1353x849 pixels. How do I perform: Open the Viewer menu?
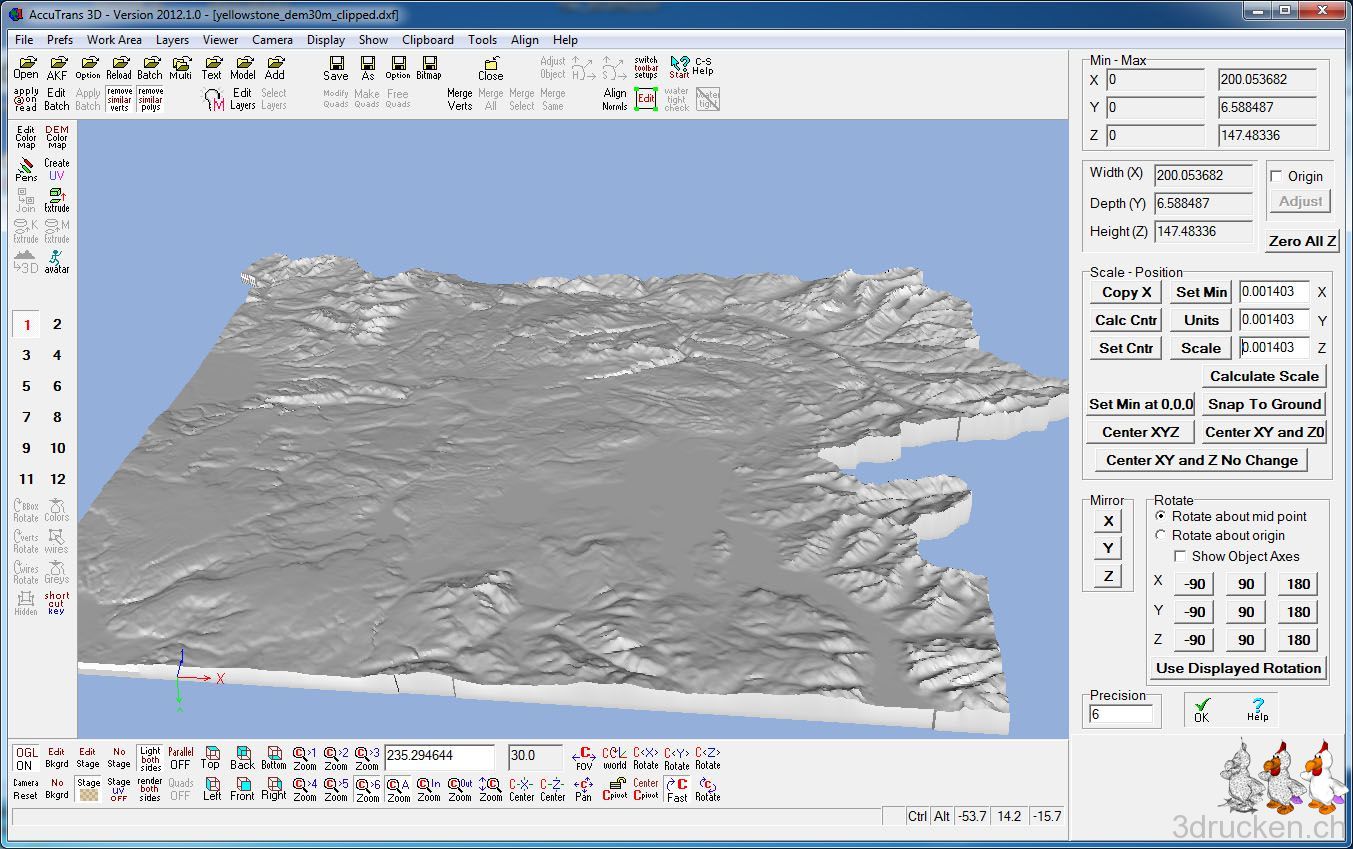click(220, 40)
